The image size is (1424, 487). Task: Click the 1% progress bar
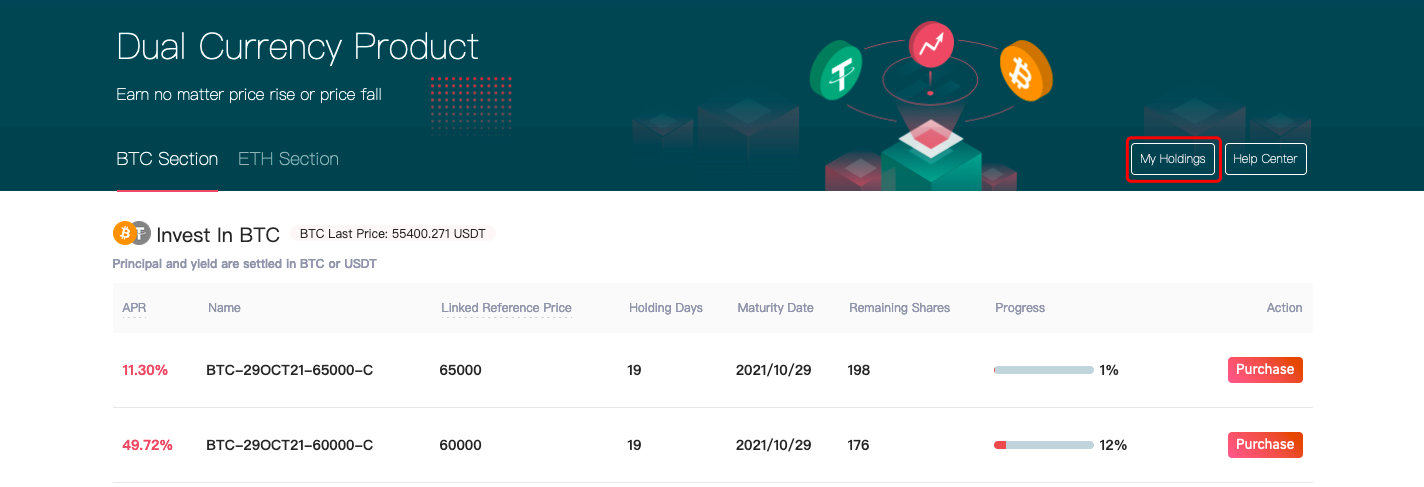[1044, 370]
